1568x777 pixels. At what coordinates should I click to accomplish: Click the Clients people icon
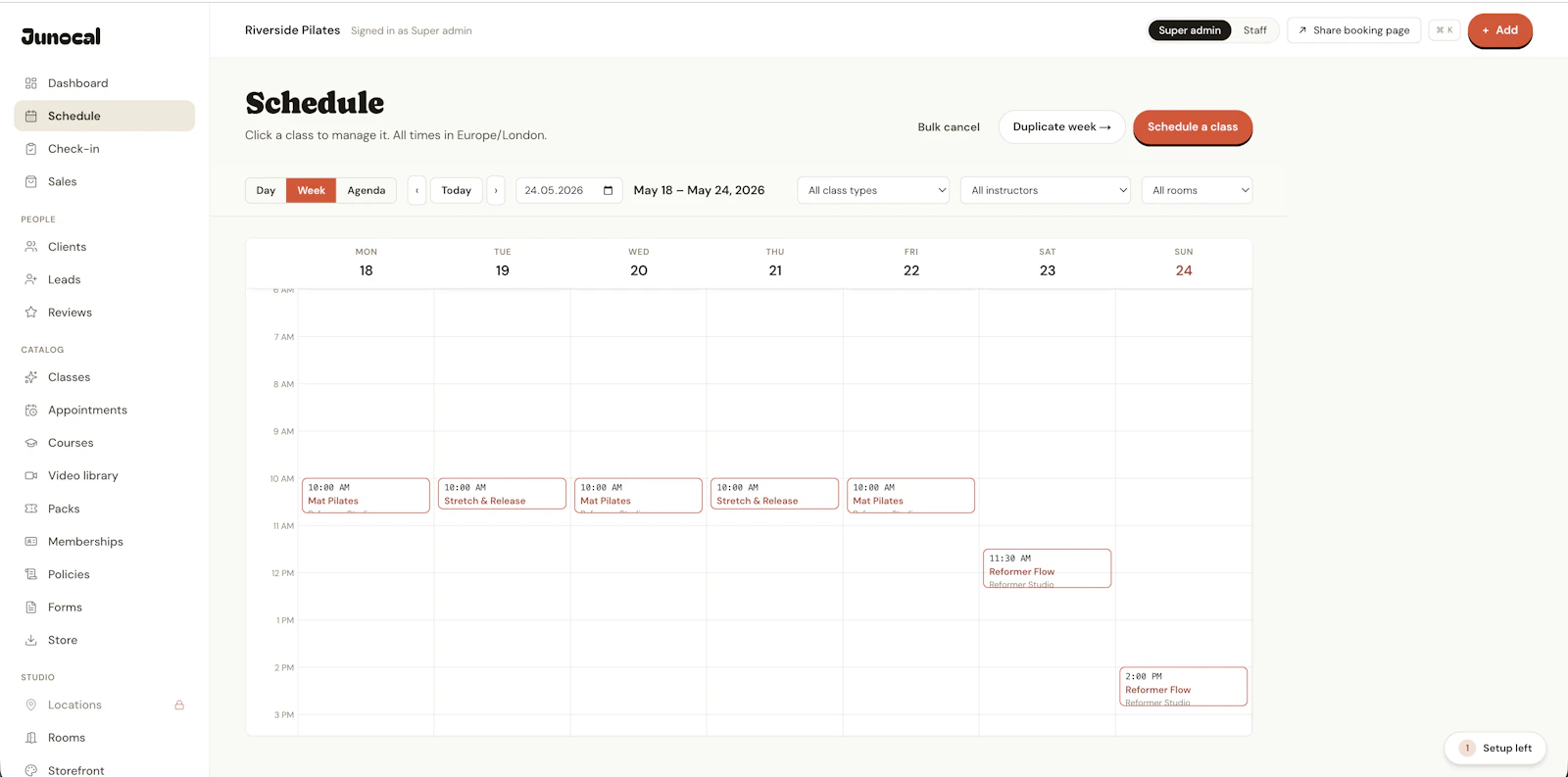pyautogui.click(x=31, y=247)
